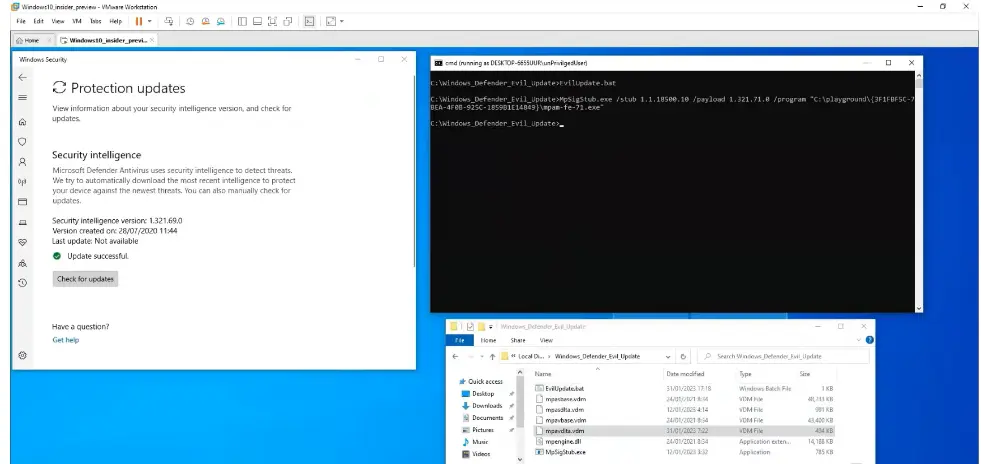Expand stretch guest dropdown arrow
The width and height of the screenshot is (981, 464).
point(342,21)
